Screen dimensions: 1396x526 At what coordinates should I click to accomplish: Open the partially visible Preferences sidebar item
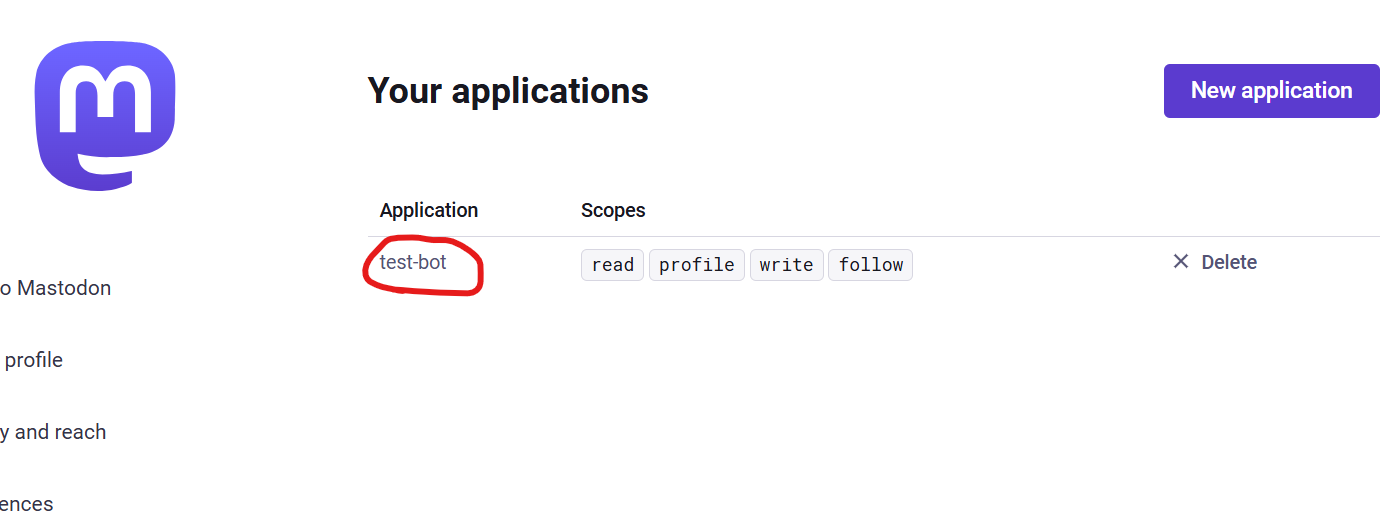[28, 504]
